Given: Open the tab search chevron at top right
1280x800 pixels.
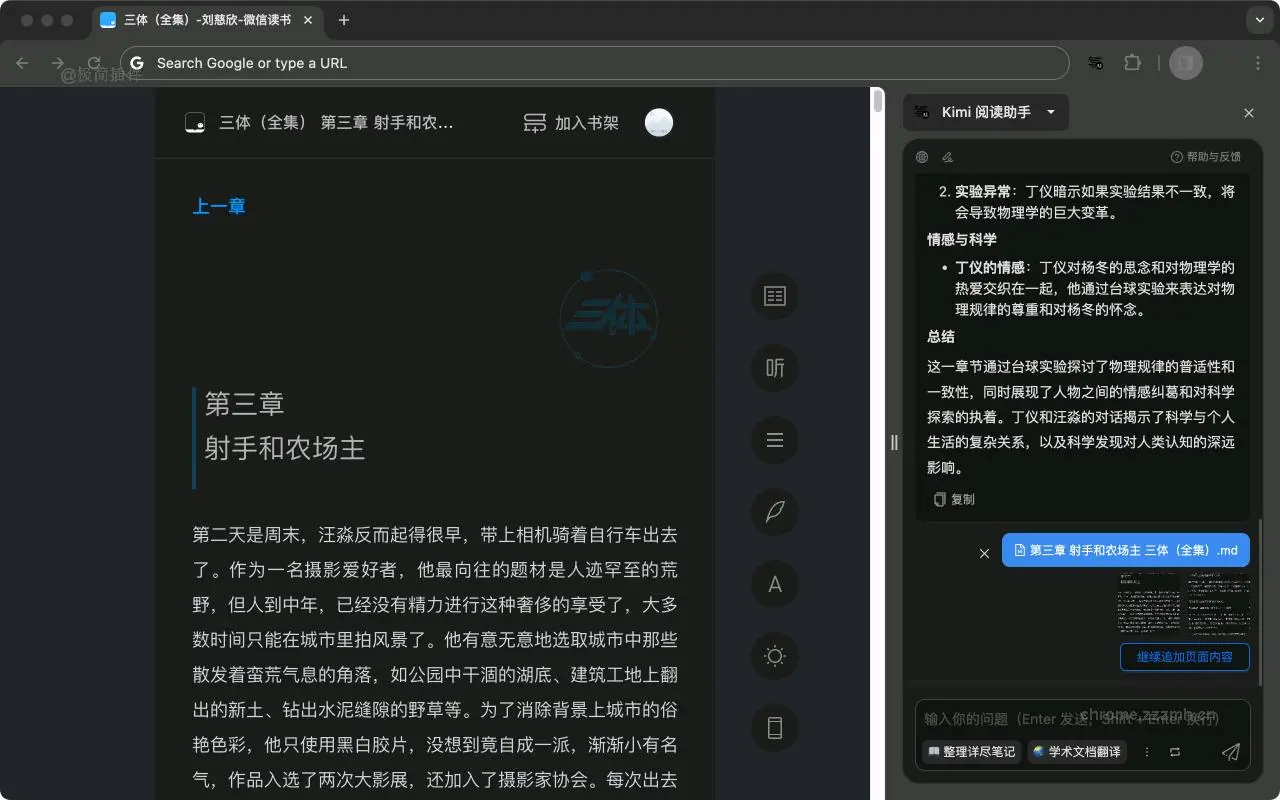Looking at the screenshot, I should tap(1258, 20).
